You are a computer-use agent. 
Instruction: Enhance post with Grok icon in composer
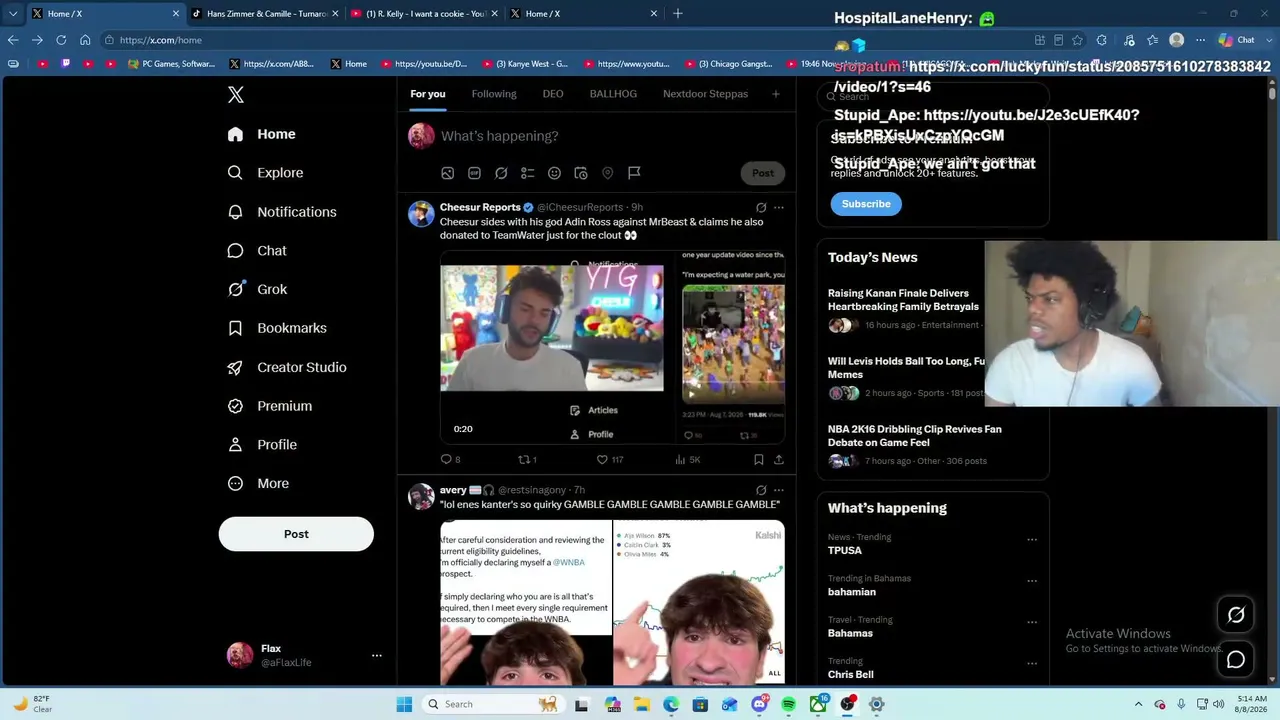point(501,173)
